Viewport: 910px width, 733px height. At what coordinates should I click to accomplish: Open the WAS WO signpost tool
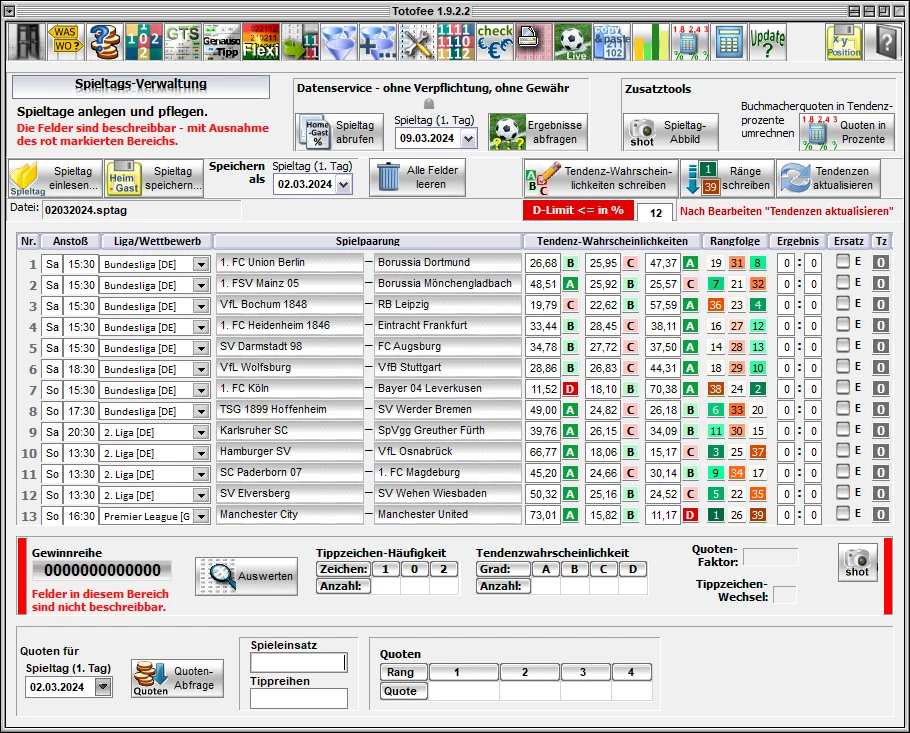click(66, 42)
